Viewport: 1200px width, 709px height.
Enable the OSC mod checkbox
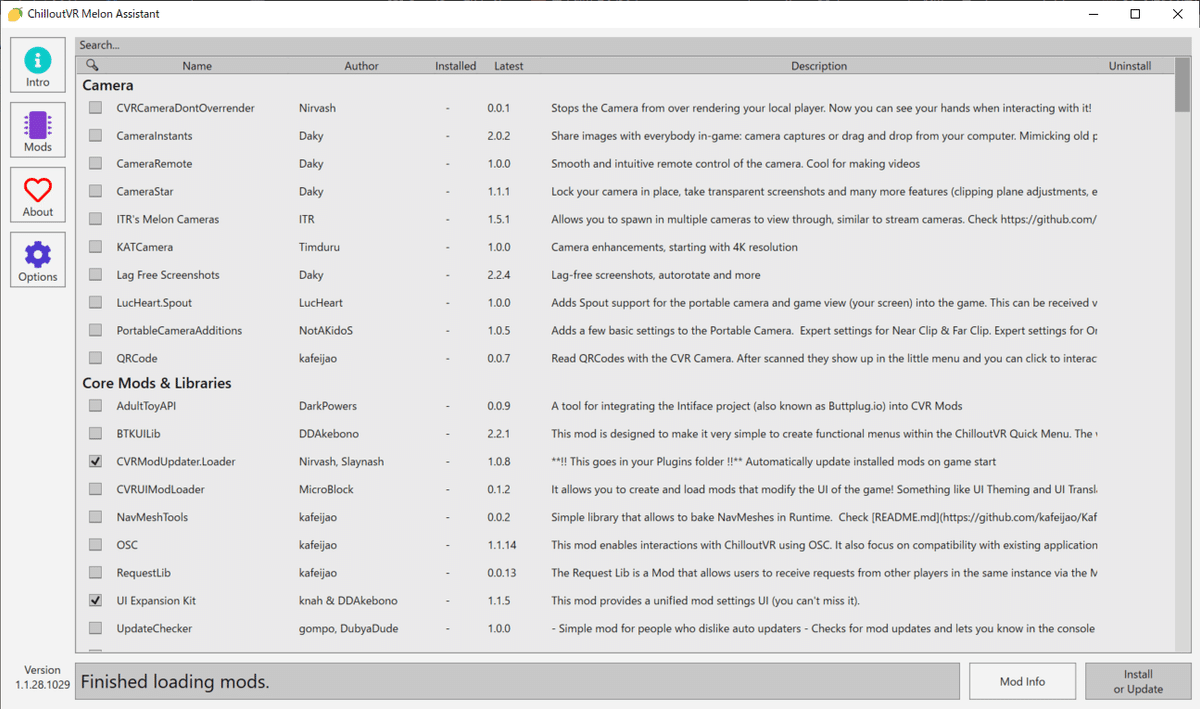pos(95,545)
